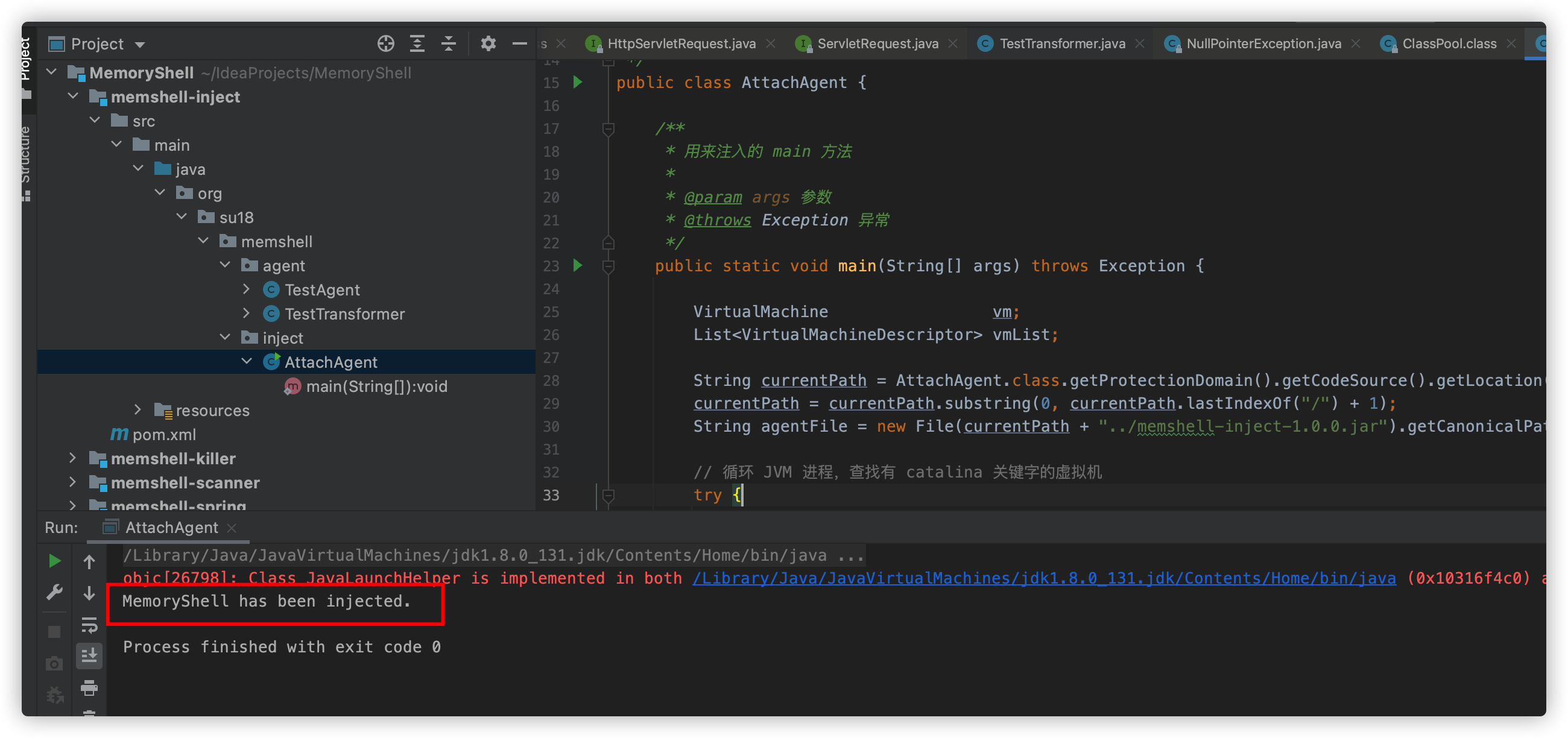
Task: Open pom.xml in the project tree
Action: tap(164, 434)
